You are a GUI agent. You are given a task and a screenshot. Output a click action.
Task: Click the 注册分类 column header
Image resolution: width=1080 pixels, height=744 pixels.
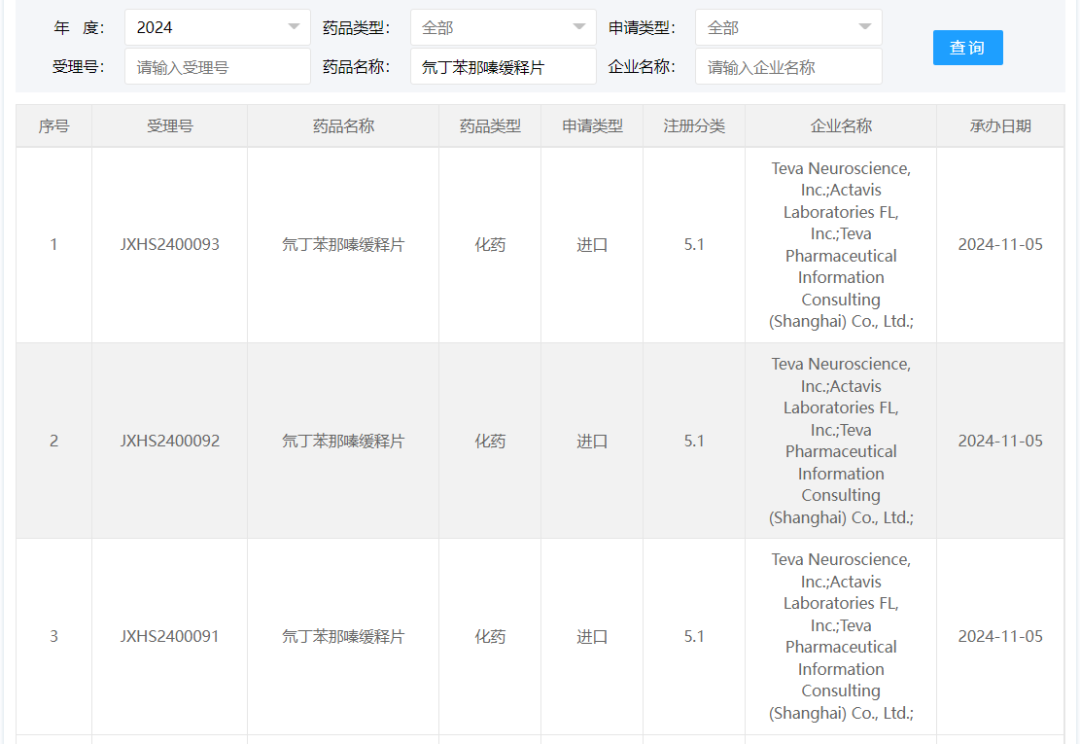pyautogui.click(x=694, y=126)
